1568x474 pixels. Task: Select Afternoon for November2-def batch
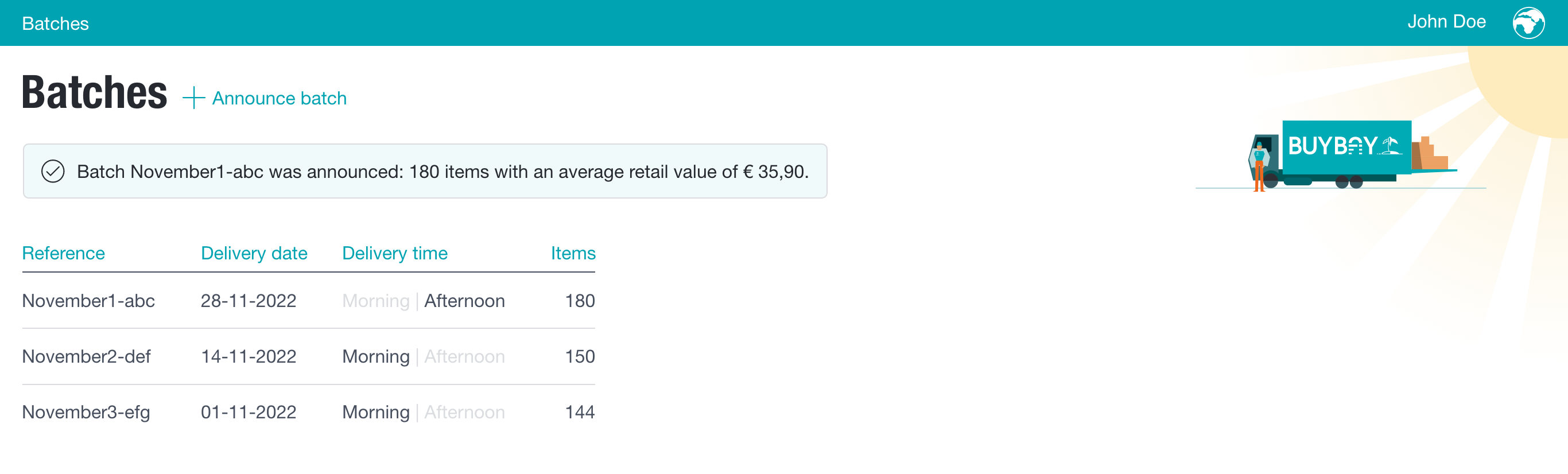tap(464, 356)
